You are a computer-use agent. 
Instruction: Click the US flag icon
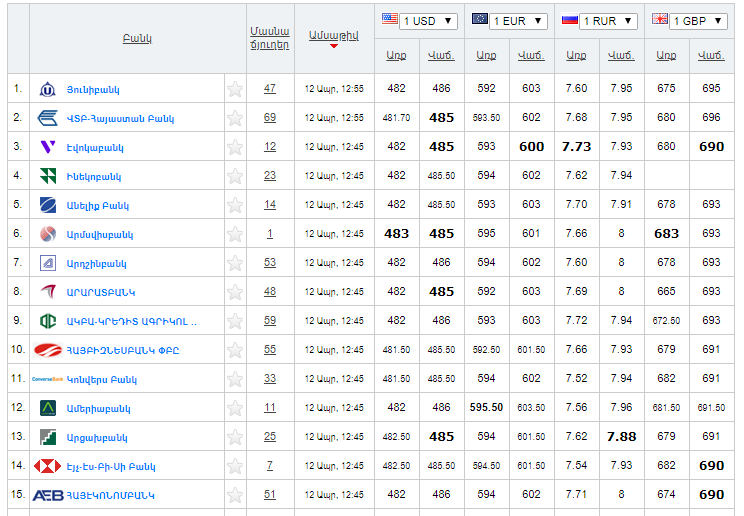[390, 19]
